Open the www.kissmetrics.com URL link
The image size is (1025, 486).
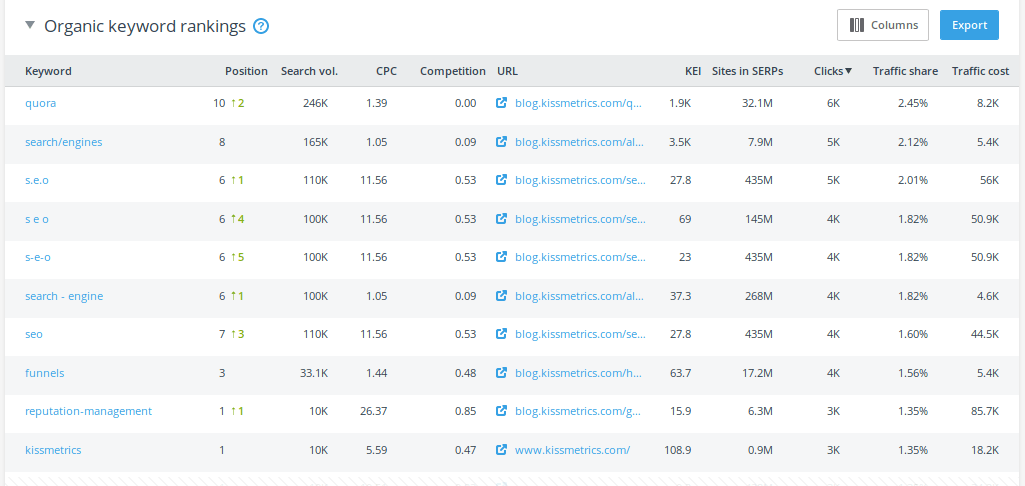coord(572,450)
